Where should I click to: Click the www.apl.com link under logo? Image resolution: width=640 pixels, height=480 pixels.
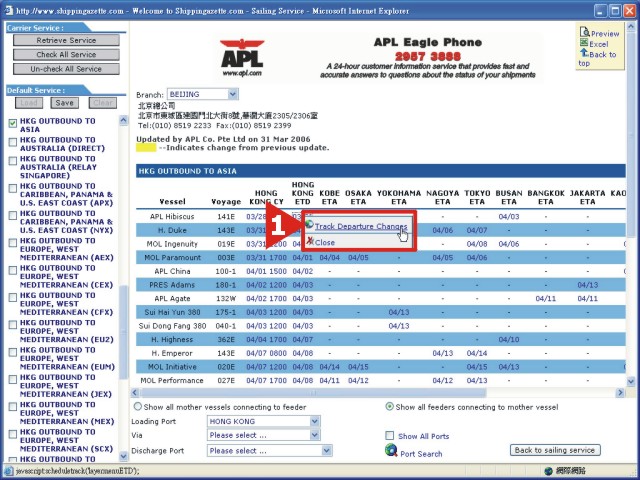tap(242, 73)
